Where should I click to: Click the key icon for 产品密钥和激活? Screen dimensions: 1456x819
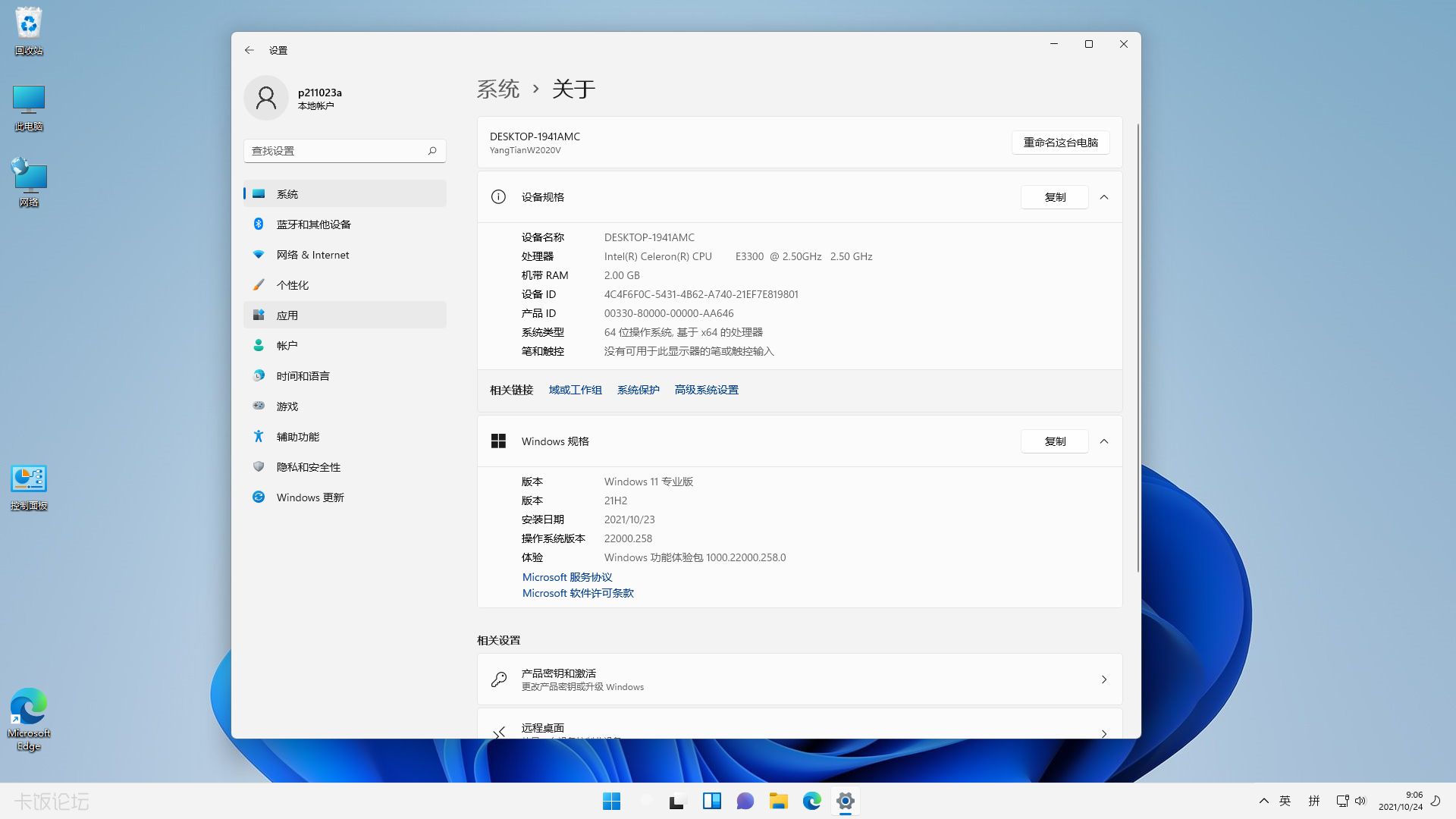coord(499,679)
